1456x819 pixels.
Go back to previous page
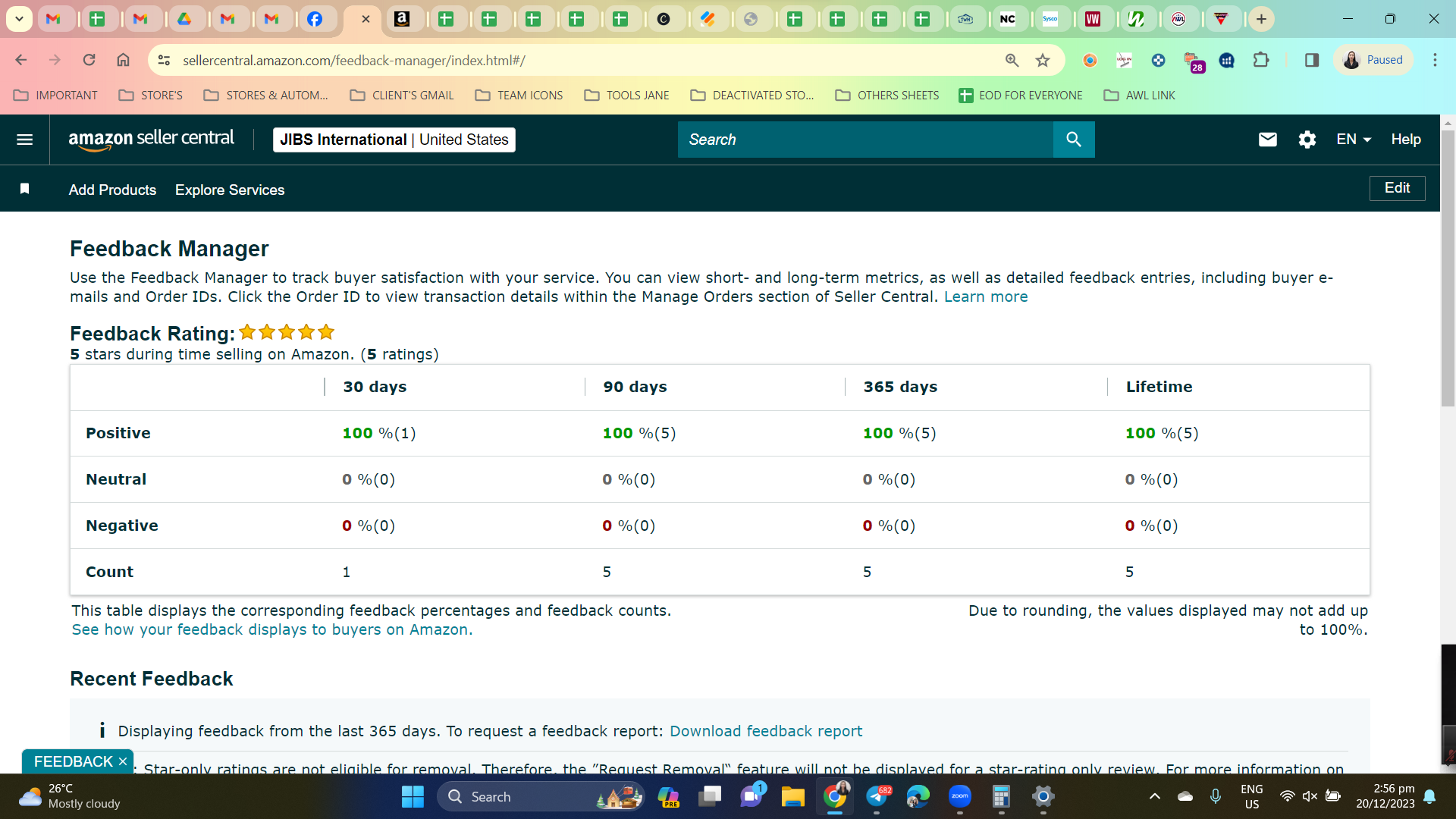[21, 60]
